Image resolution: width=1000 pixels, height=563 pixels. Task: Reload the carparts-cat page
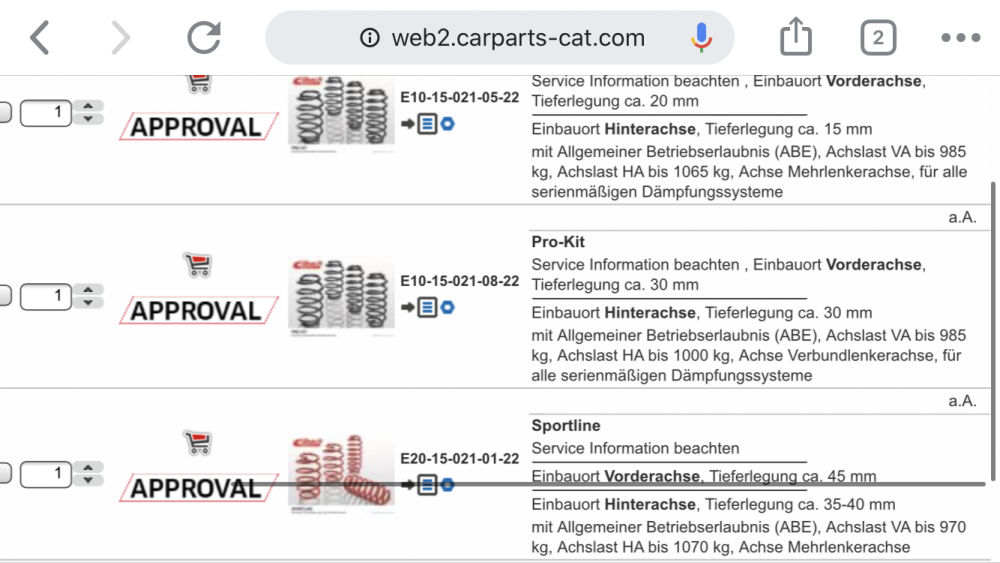point(204,38)
